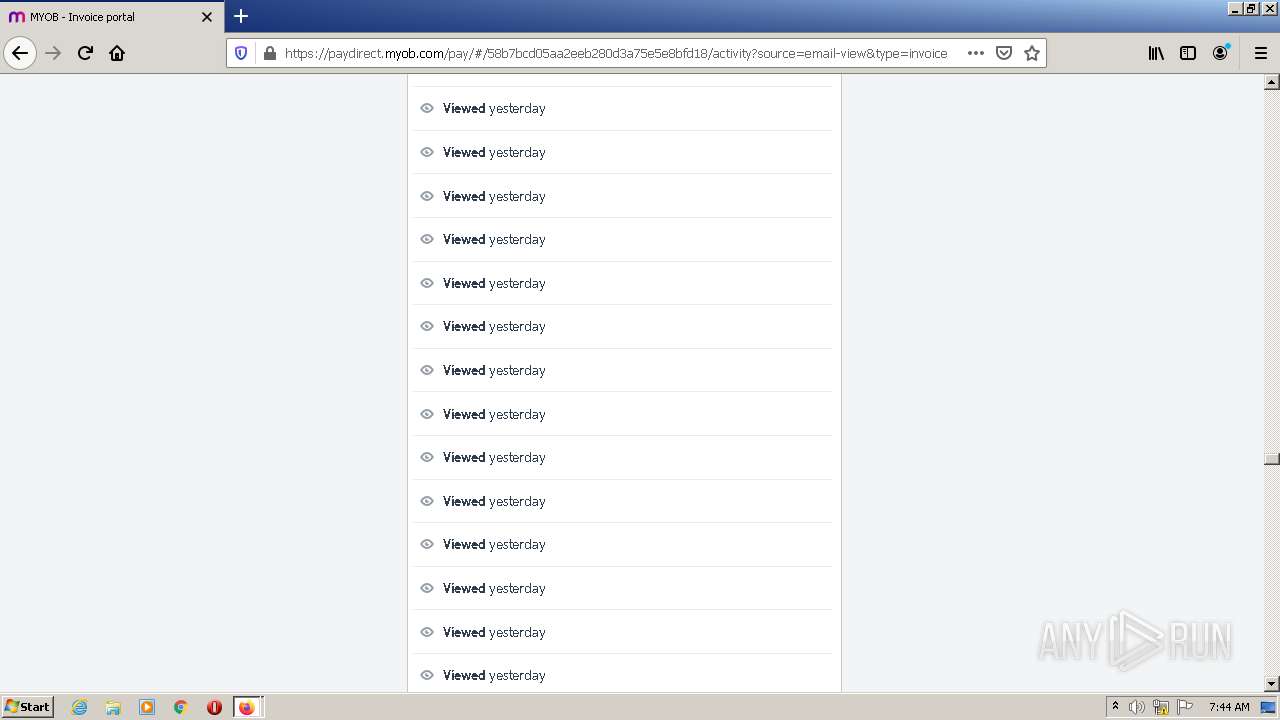Image resolution: width=1280 pixels, height=720 pixels.
Task: Close the MYOB - Invoice portal tab
Action: coord(207,17)
